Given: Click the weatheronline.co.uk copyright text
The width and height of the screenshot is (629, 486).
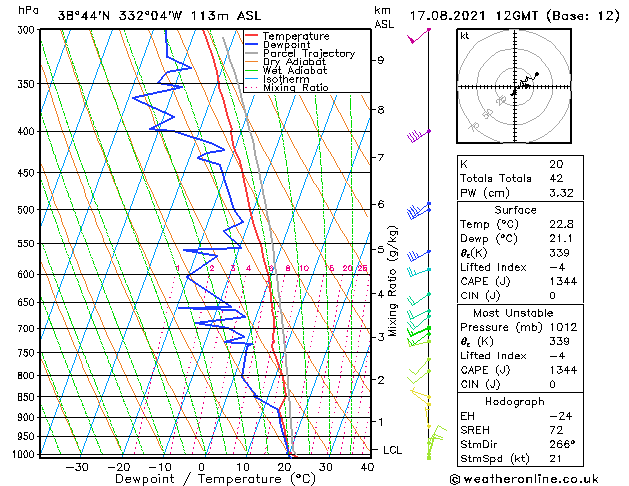Looking at the screenshot, I should pyautogui.click(x=524, y=479).
